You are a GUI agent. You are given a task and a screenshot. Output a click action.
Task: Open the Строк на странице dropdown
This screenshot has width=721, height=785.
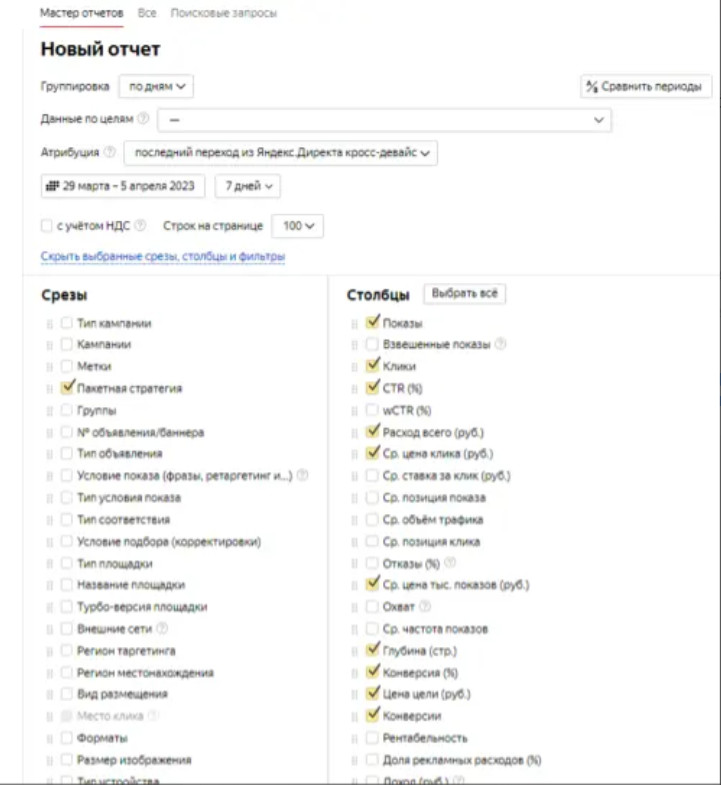coord(298,226)
